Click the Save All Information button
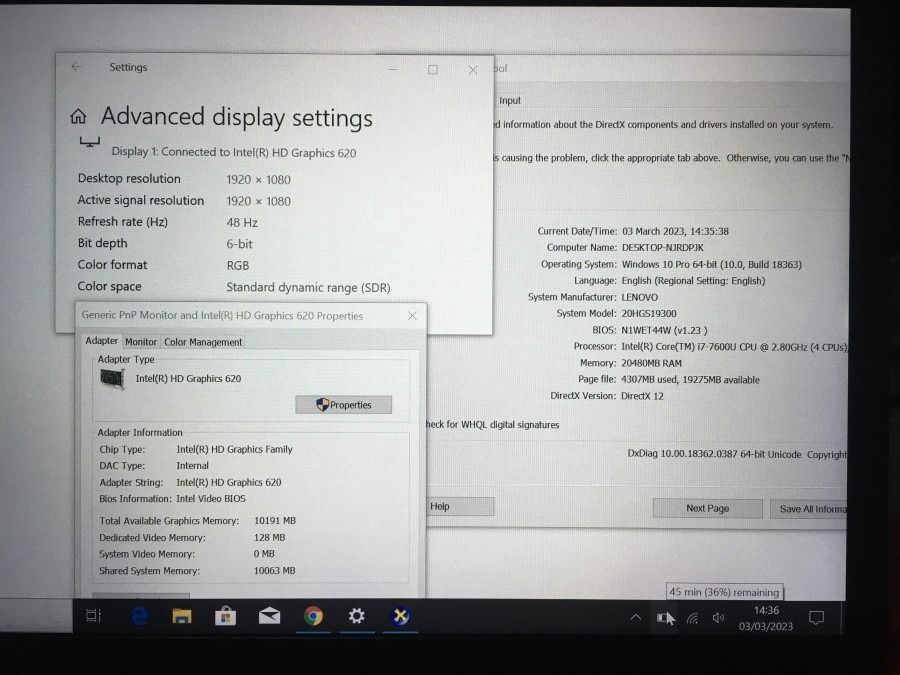Viewport: 900px width, 675px height. 811,508
